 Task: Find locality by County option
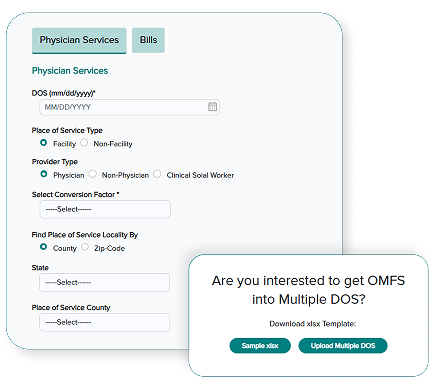tap(43, 247)
